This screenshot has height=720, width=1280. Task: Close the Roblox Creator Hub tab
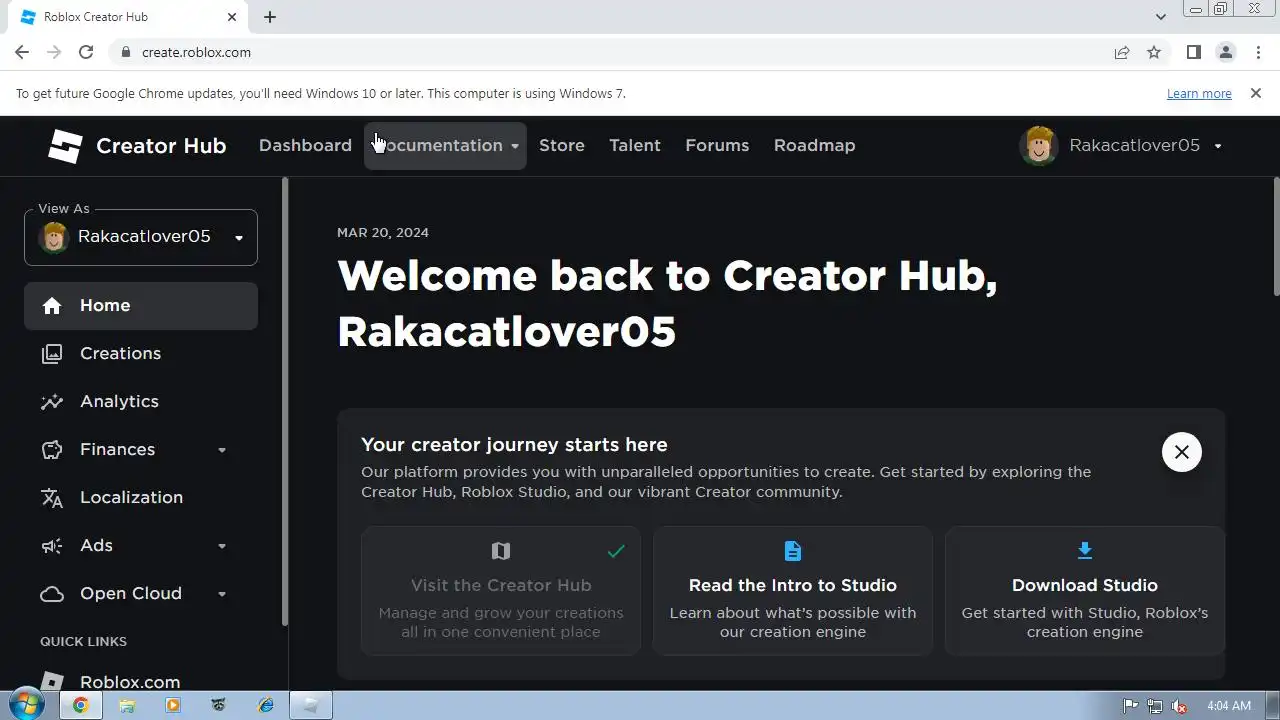point(232,17)
